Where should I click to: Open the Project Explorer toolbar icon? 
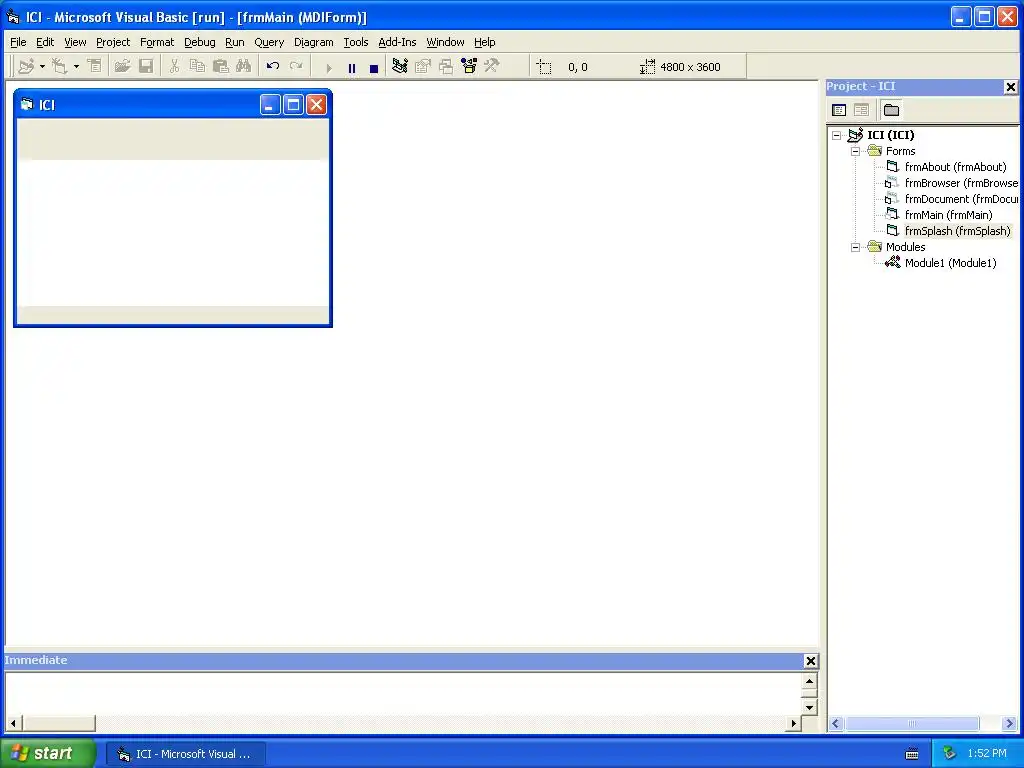tap(400, 67)
